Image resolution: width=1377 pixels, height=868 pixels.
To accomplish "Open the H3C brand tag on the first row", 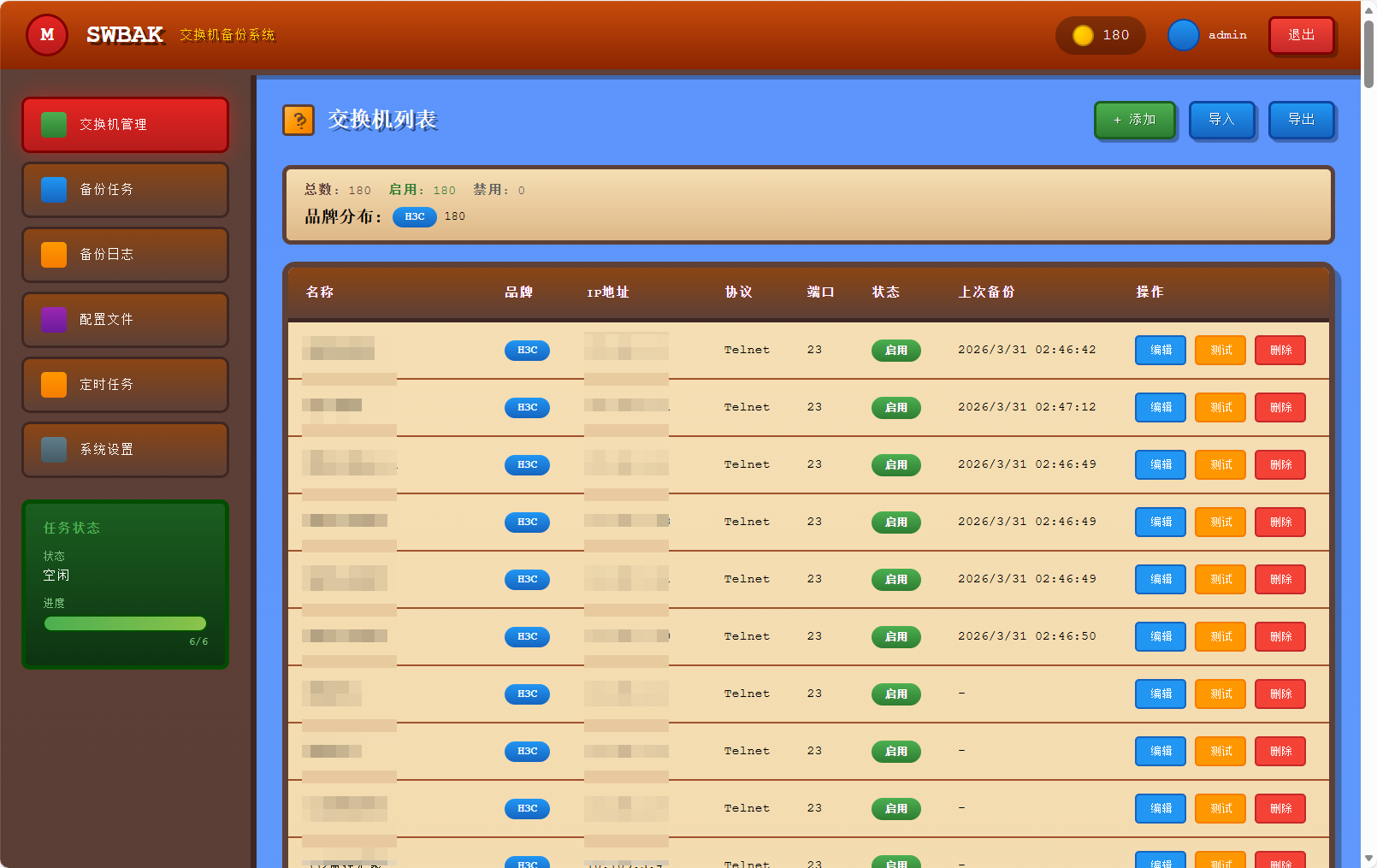I will (527, 350).
